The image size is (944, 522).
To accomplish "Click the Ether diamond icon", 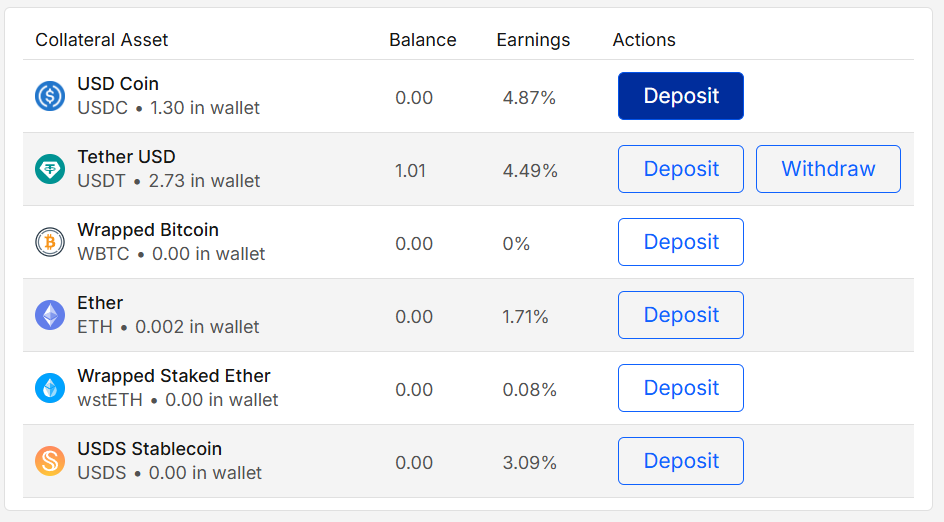I will (x=50, y=315).
